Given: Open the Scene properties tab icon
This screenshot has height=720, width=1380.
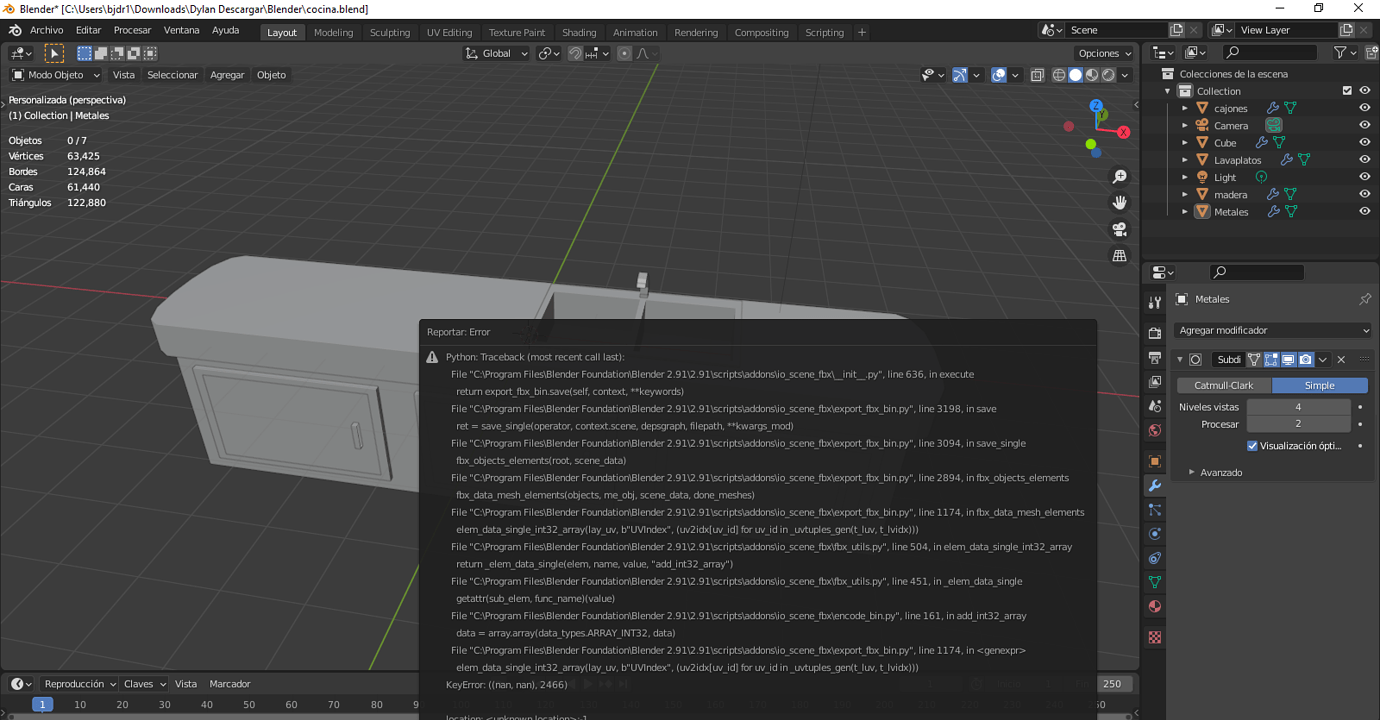Looking at the screenshot, I should (x=1155, y=406).
